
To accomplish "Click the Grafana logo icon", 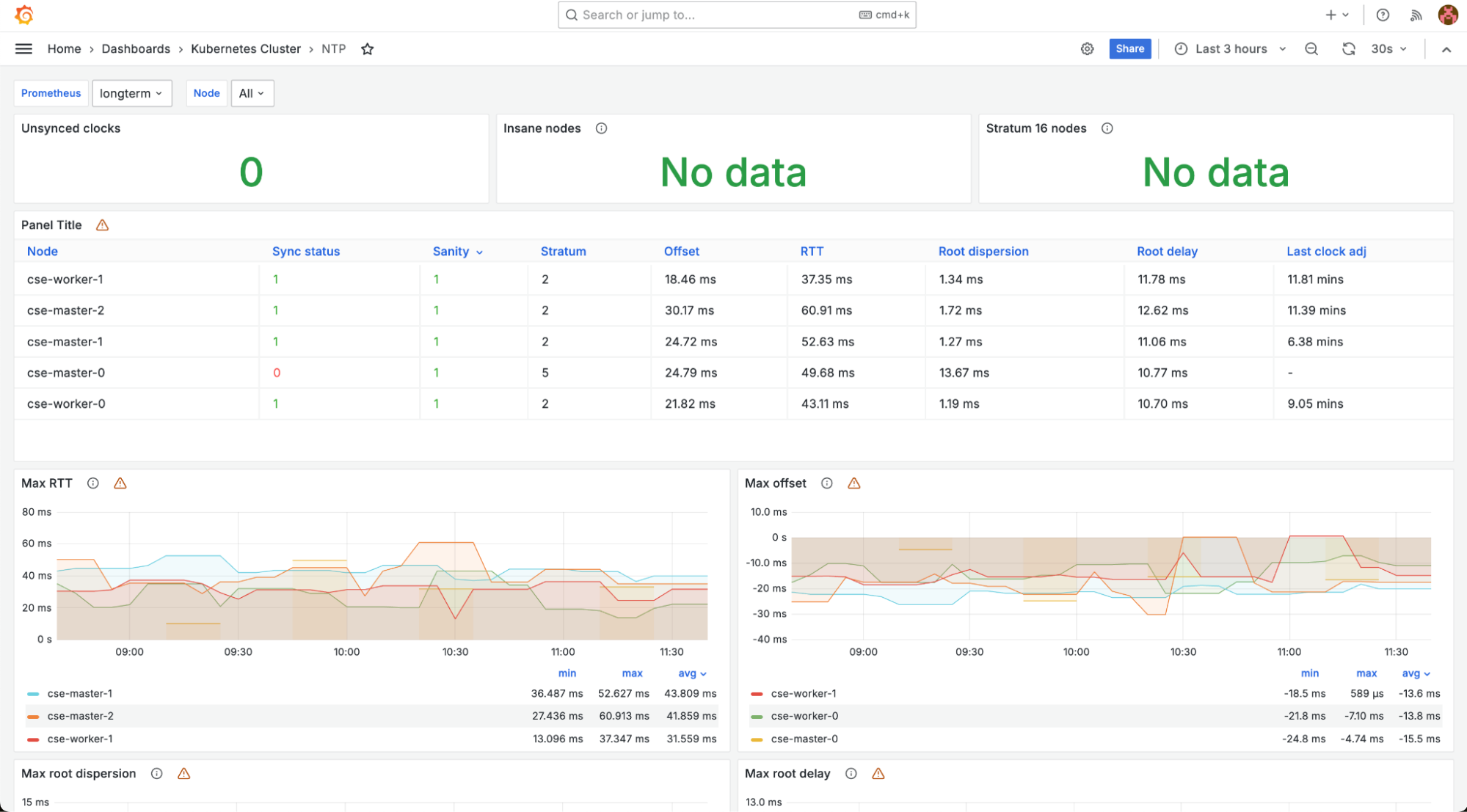I will point(24,15).
